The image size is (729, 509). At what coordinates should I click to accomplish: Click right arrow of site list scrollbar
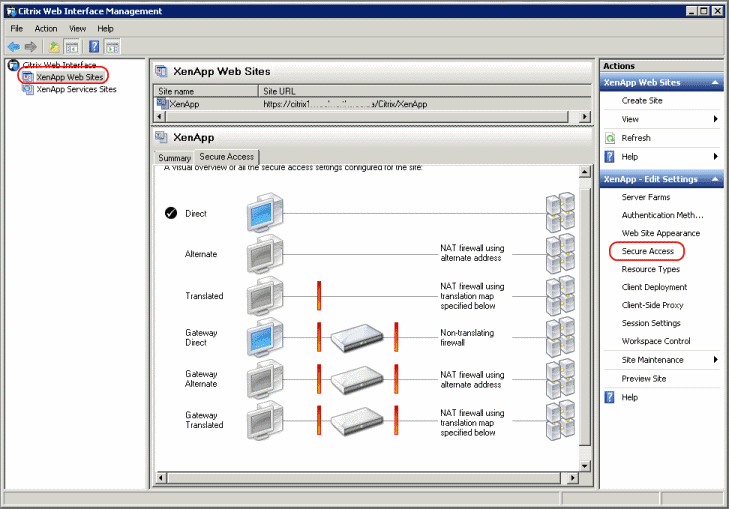pos(585,116)
